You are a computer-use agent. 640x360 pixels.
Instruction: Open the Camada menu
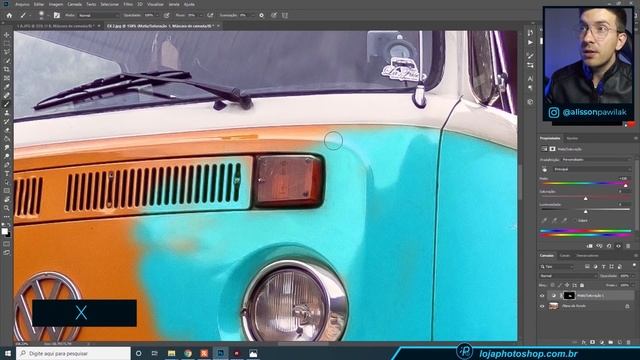(74, 4)
